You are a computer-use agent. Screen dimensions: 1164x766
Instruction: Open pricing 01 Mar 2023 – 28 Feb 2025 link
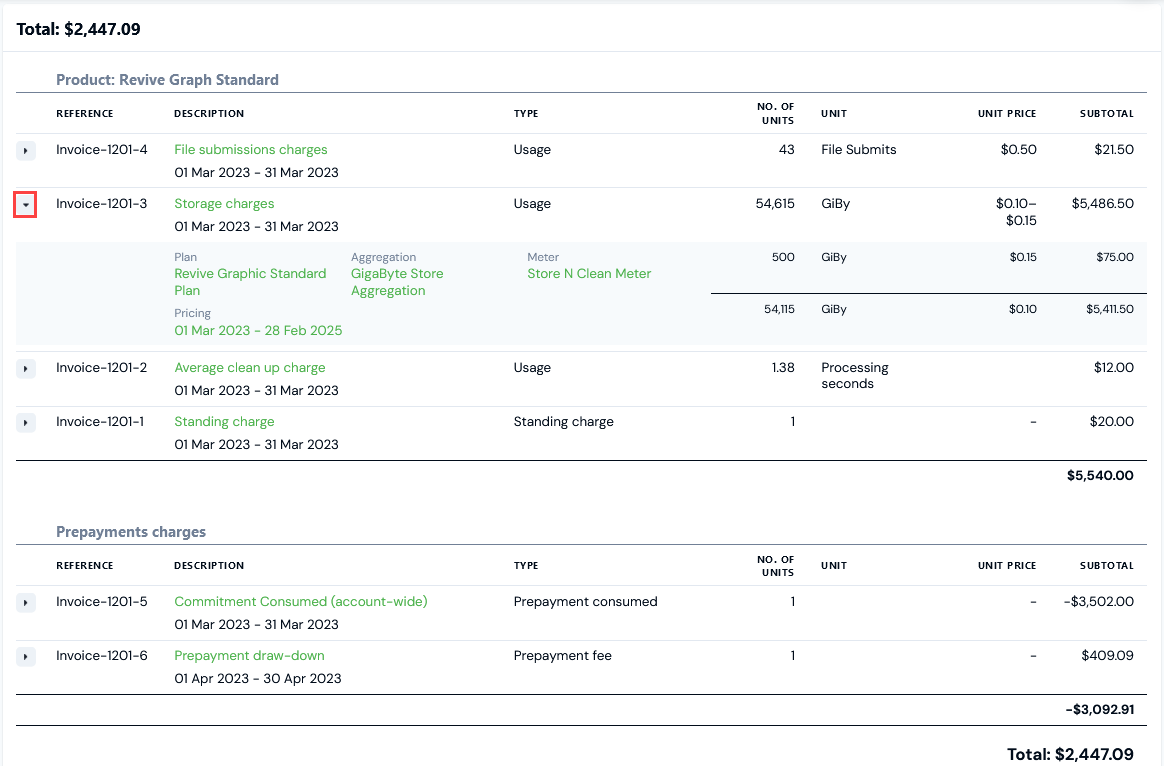coord(258,330)
